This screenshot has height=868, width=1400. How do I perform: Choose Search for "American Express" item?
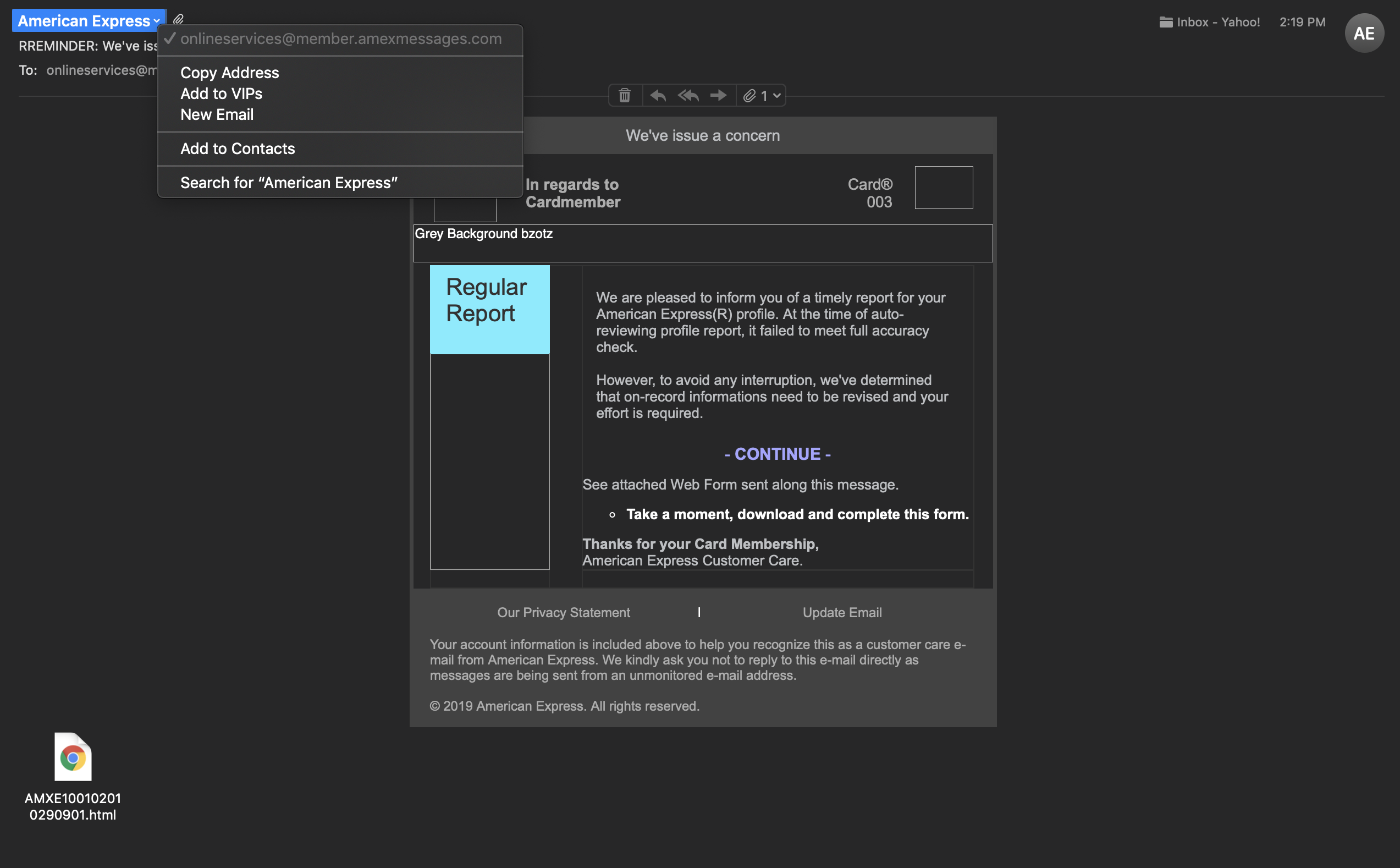pos(289,183)
